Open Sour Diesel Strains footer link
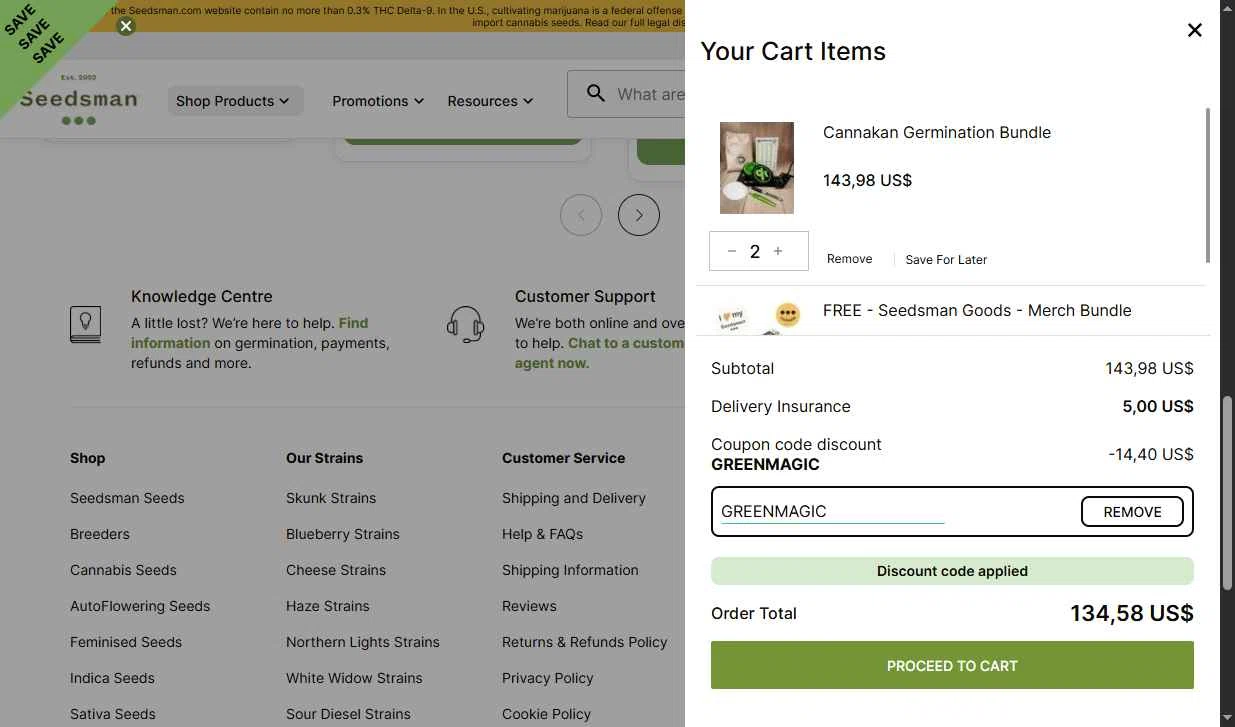 pos(348,714)
